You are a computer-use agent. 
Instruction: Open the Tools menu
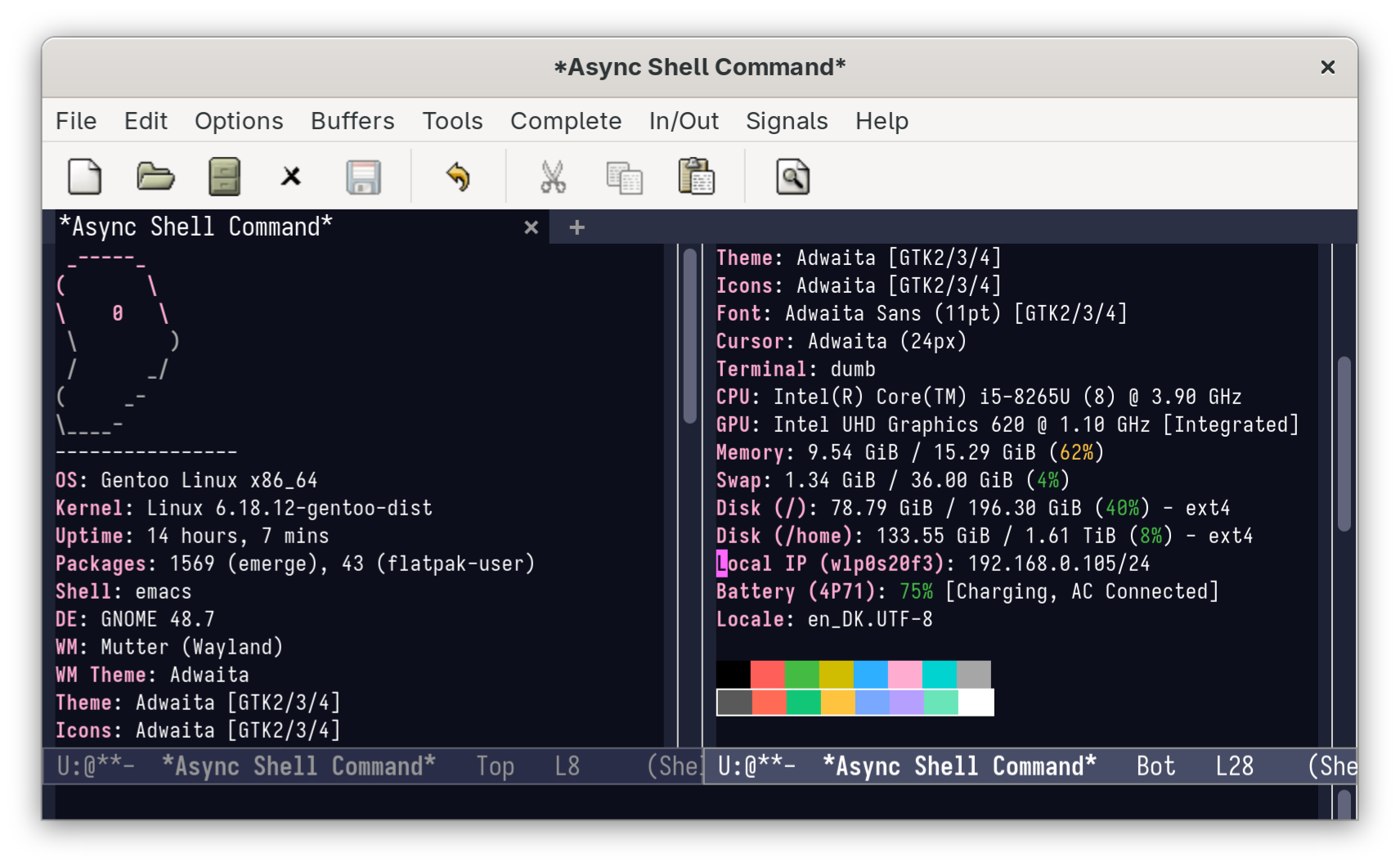[x=452, y=121]
